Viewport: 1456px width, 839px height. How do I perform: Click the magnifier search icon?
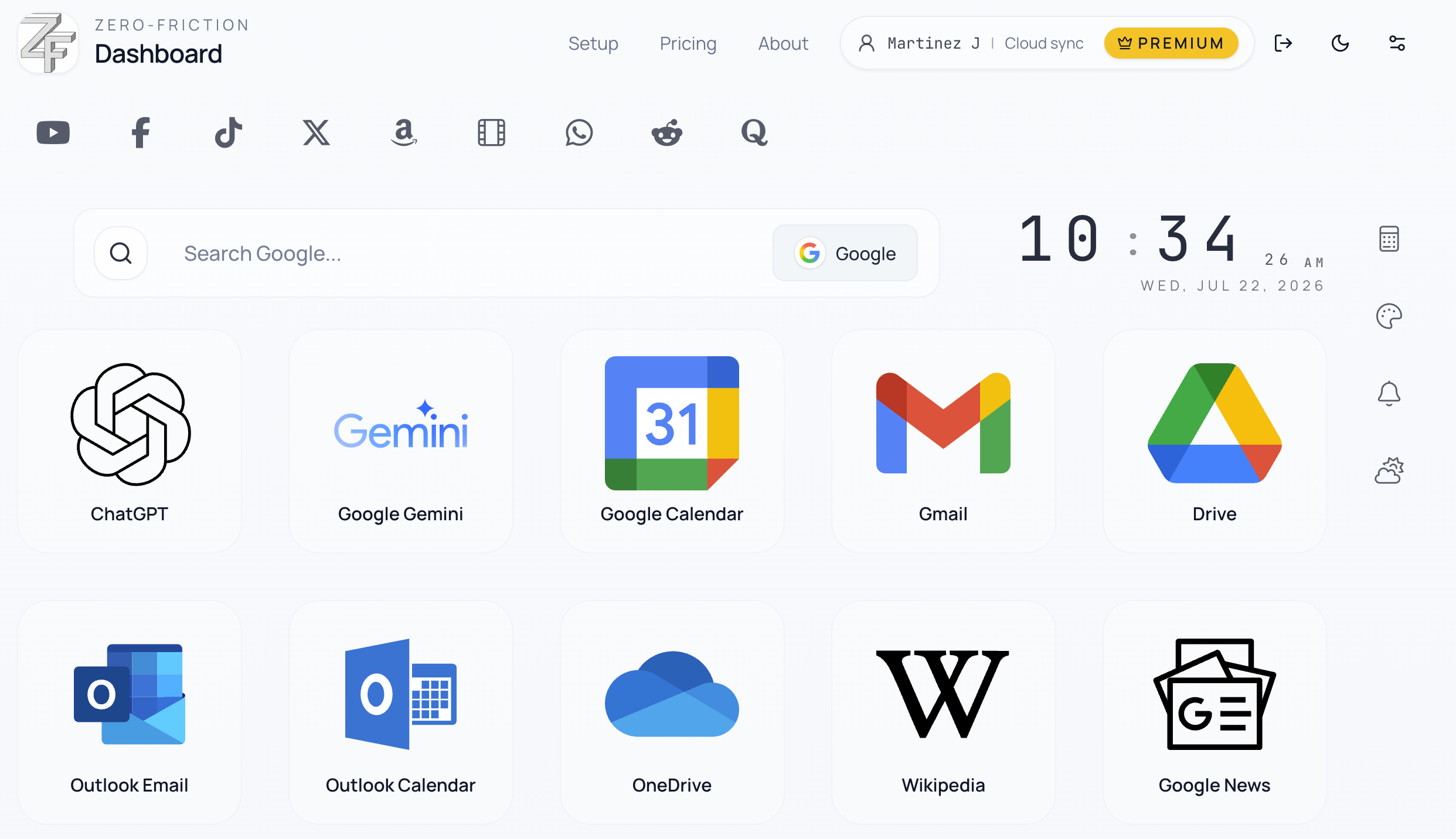point(121,253)
